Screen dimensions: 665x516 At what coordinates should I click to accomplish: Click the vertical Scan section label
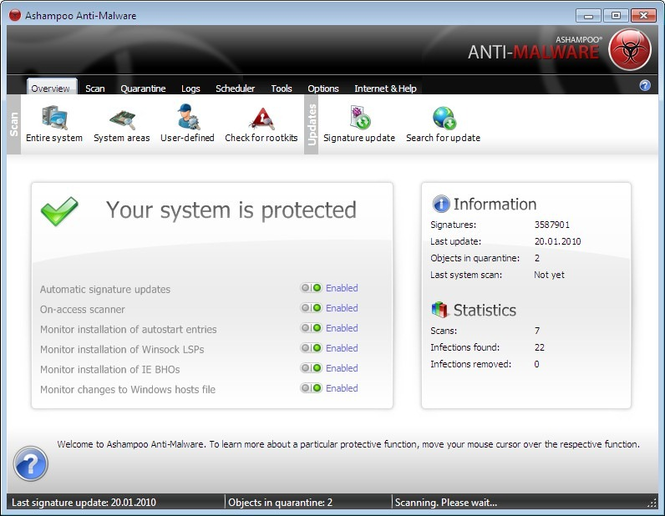(x=14, y=124)
